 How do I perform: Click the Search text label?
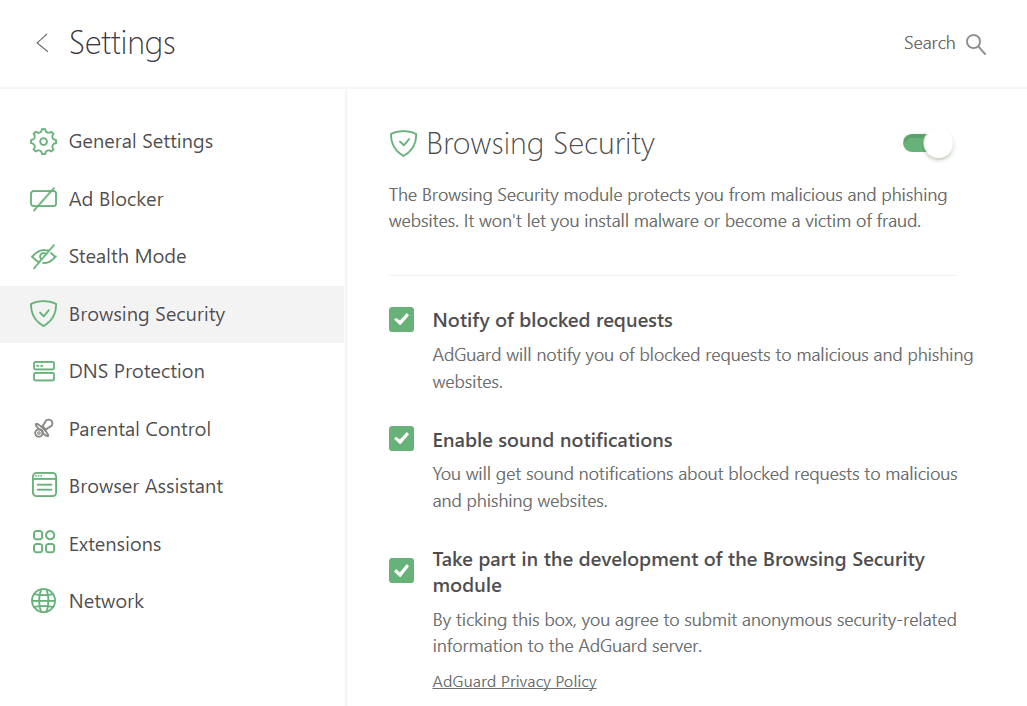click(929, 43)
